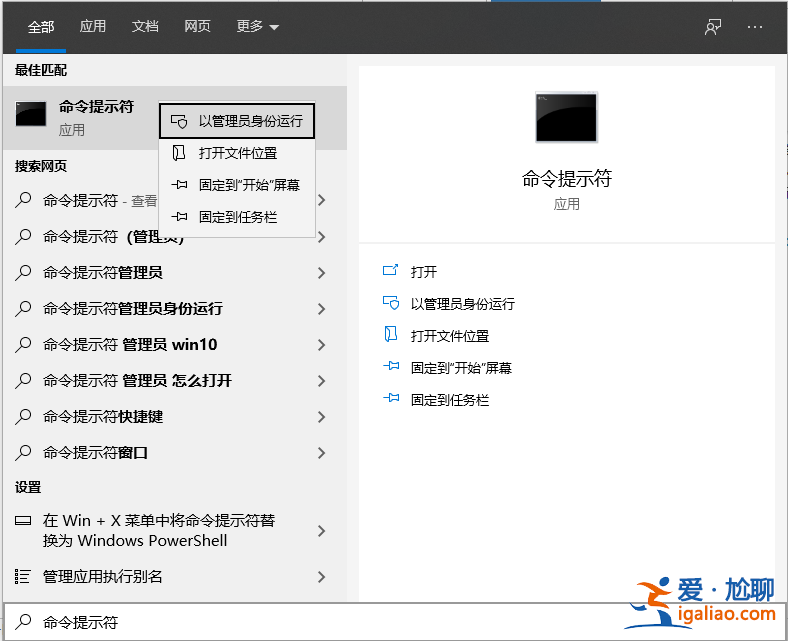The width and height of the screenshot is (788, 641).
Task: Expand arrow for 命令提示符快捷键
Action: pos(322,417)
